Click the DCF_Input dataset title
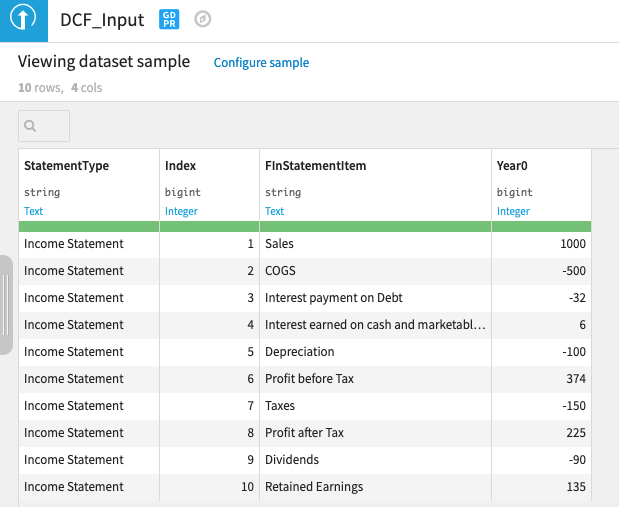619x507 pixels. point(102,20)
